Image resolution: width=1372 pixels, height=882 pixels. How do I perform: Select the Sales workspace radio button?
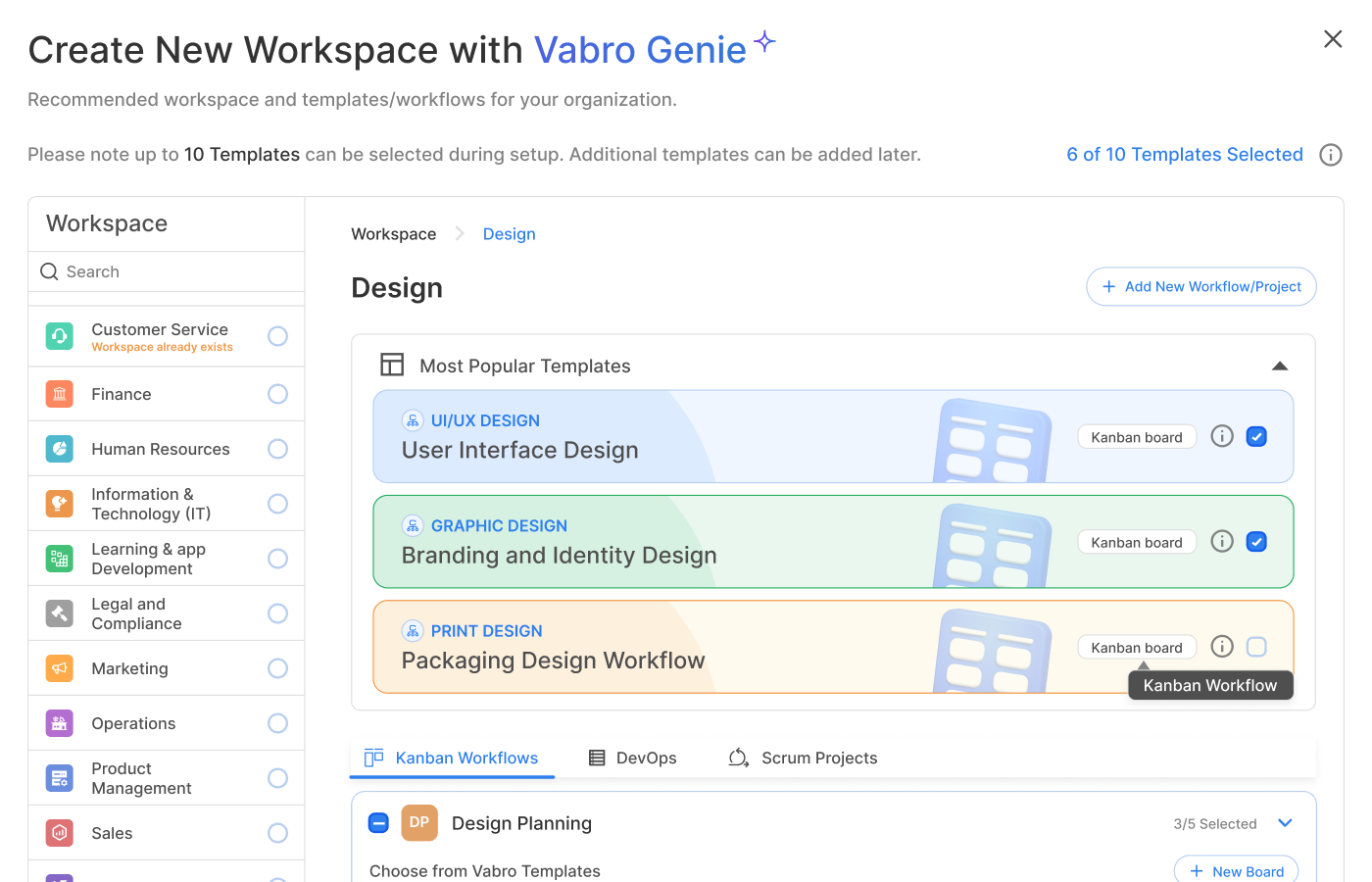(x=277, y=833)
